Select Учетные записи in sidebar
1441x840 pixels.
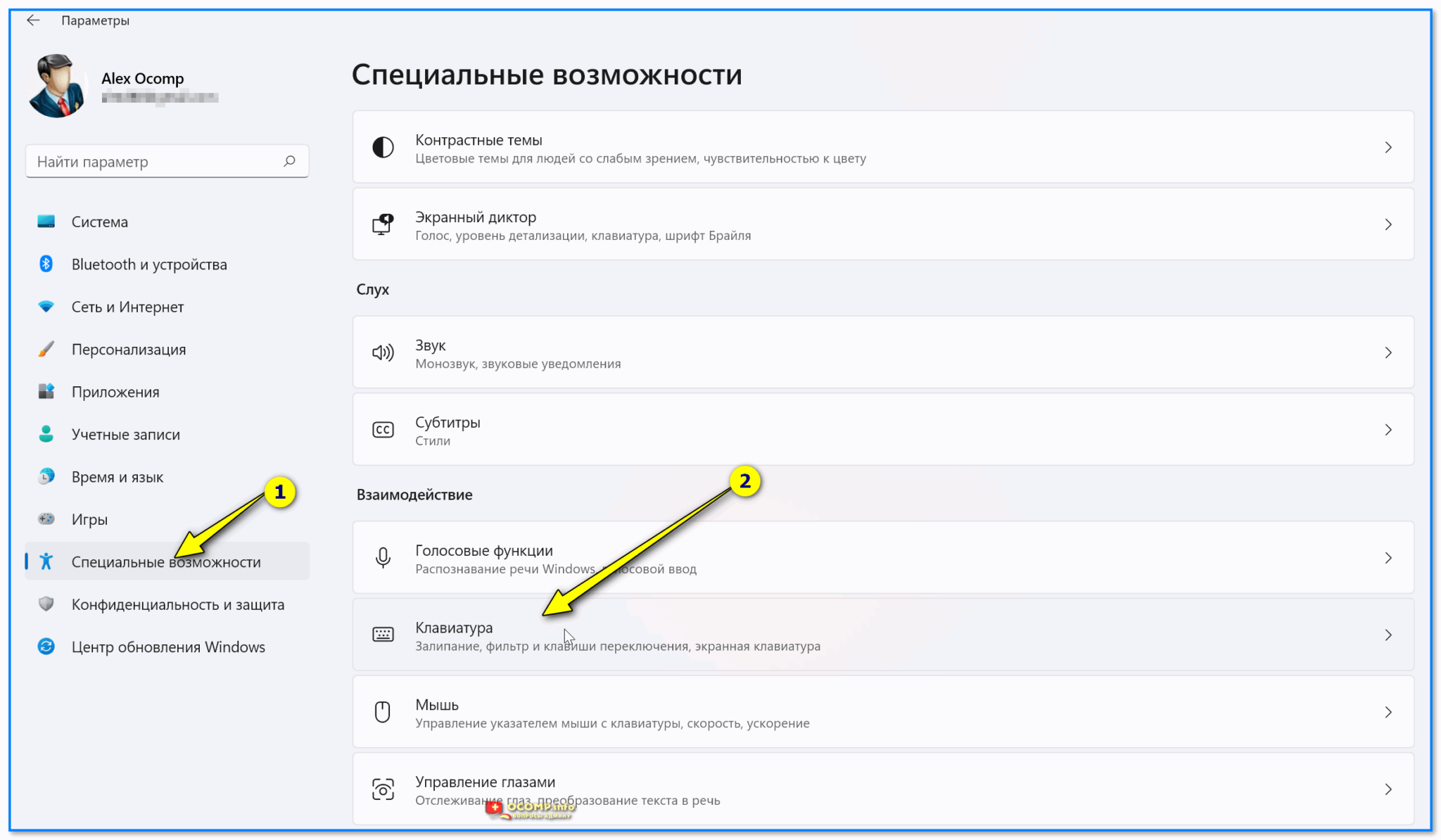pyautogui.click(x=167, y=434)
